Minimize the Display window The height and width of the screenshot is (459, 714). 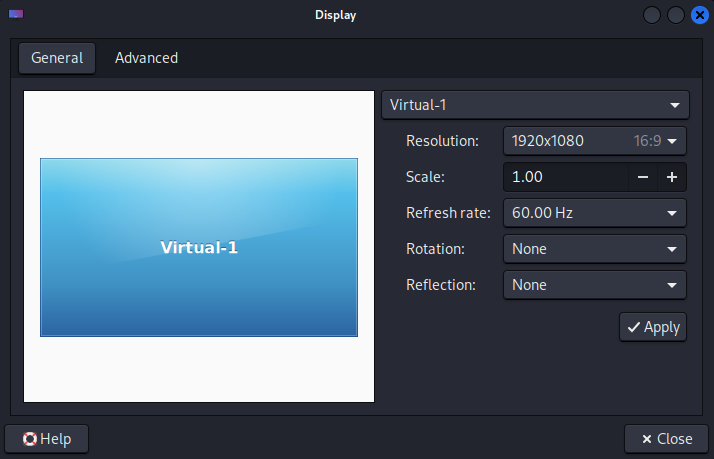tap(652, 15)
